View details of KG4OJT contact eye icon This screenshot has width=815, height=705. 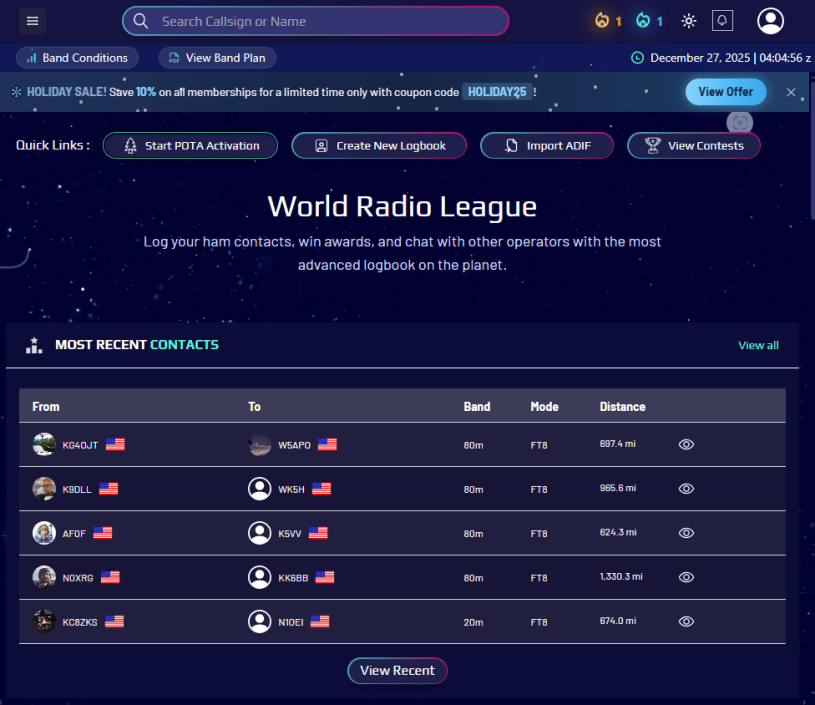click(686, 445)
